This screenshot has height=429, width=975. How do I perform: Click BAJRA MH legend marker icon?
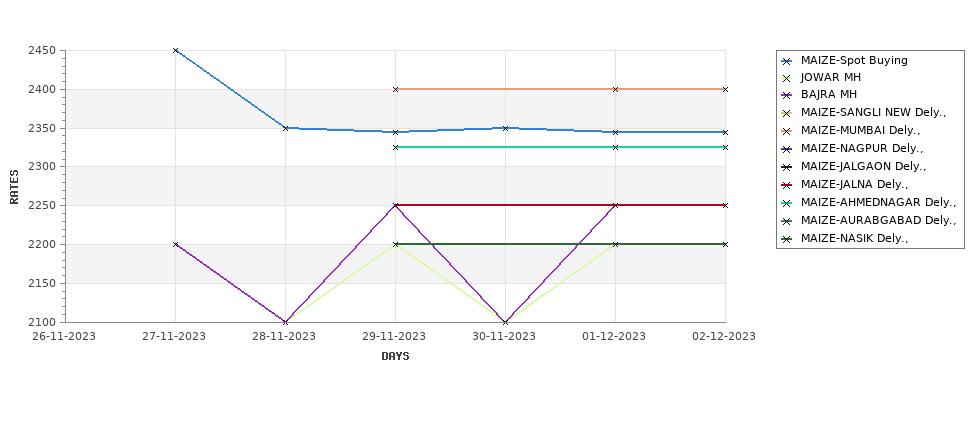click(x=787, y=96)
